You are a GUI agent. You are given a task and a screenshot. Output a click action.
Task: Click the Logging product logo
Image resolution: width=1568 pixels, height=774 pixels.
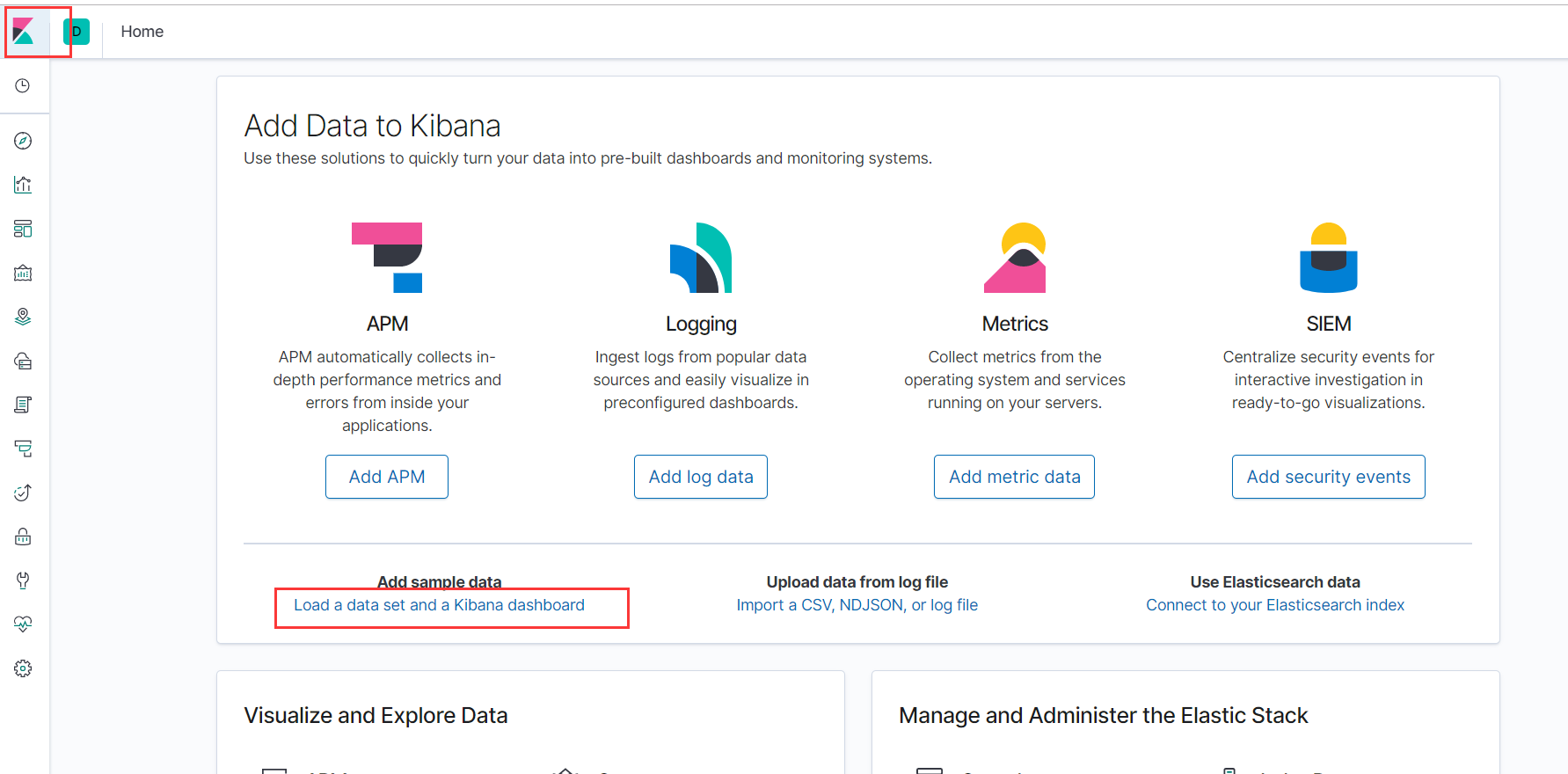click(x=701, y=258)
